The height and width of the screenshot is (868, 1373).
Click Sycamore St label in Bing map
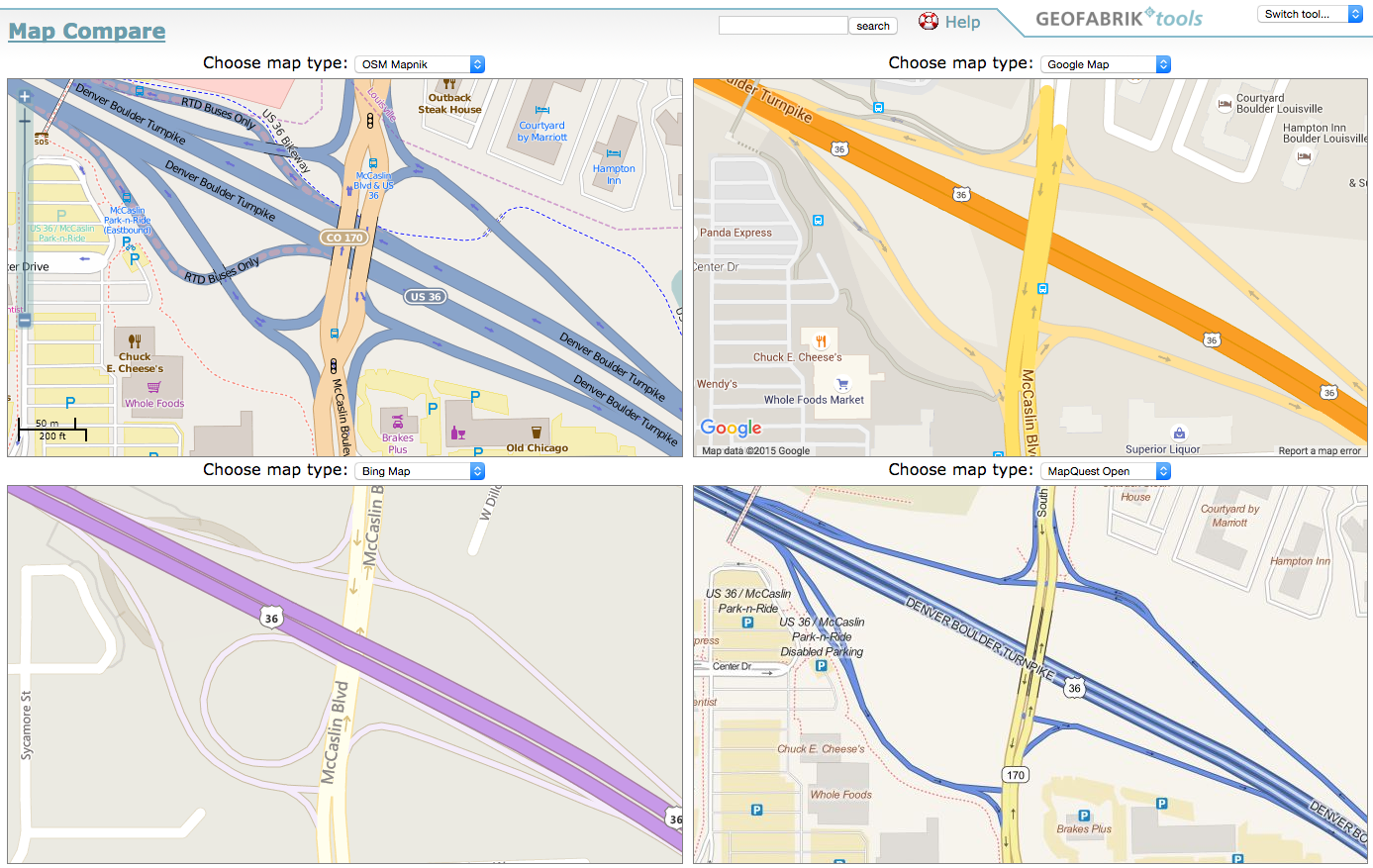(x=27, y=725)
